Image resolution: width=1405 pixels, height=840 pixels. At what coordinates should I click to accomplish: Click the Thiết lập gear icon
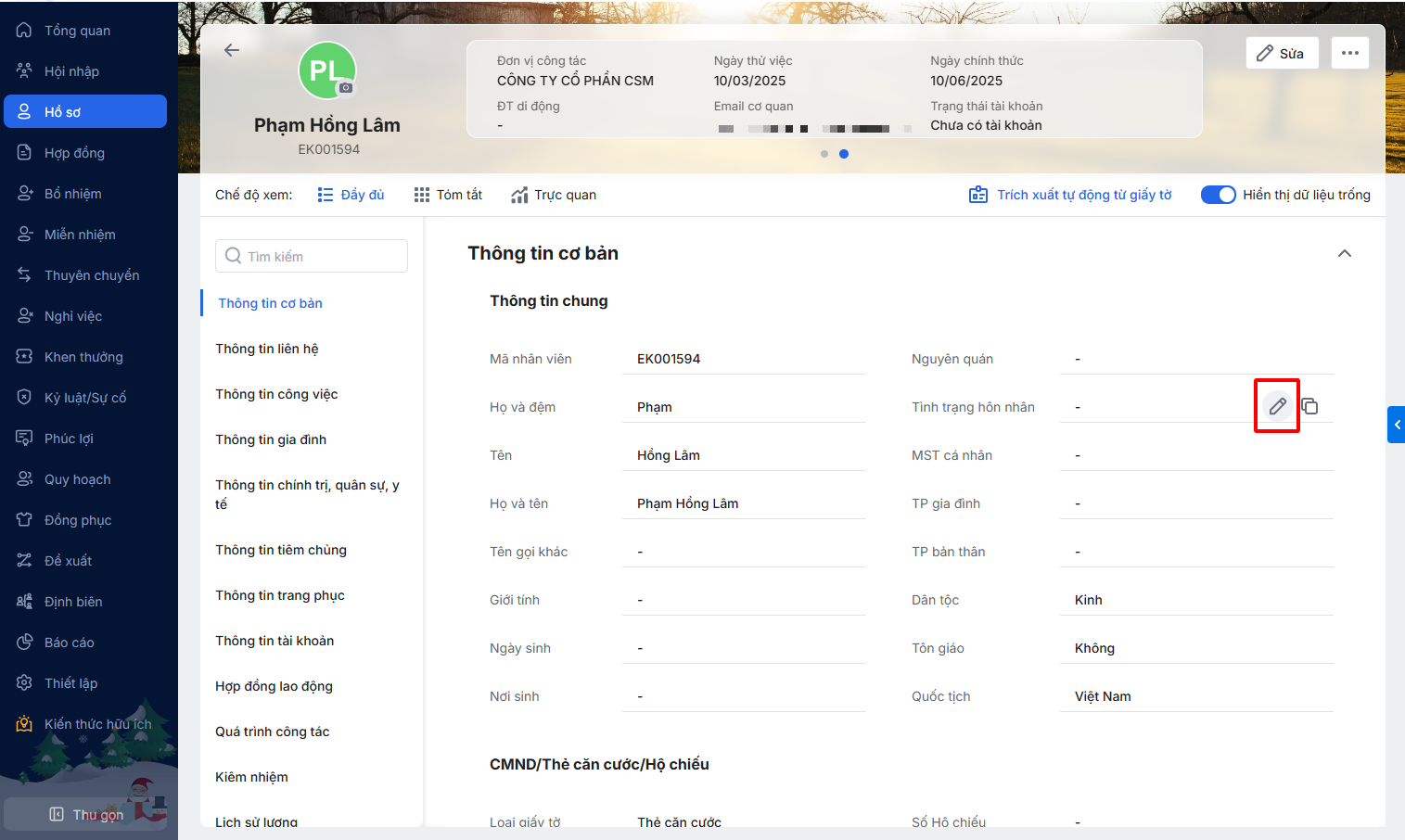[x=24, y=683]
